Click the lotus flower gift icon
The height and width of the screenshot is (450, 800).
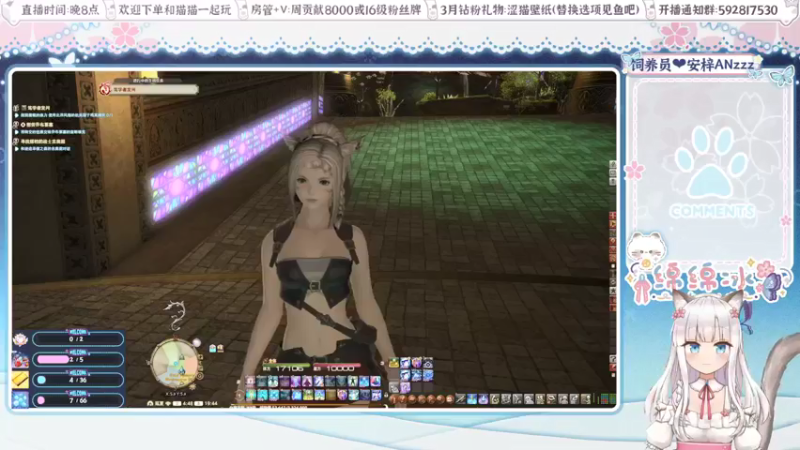pyautogui.click(x=20, y=339)
